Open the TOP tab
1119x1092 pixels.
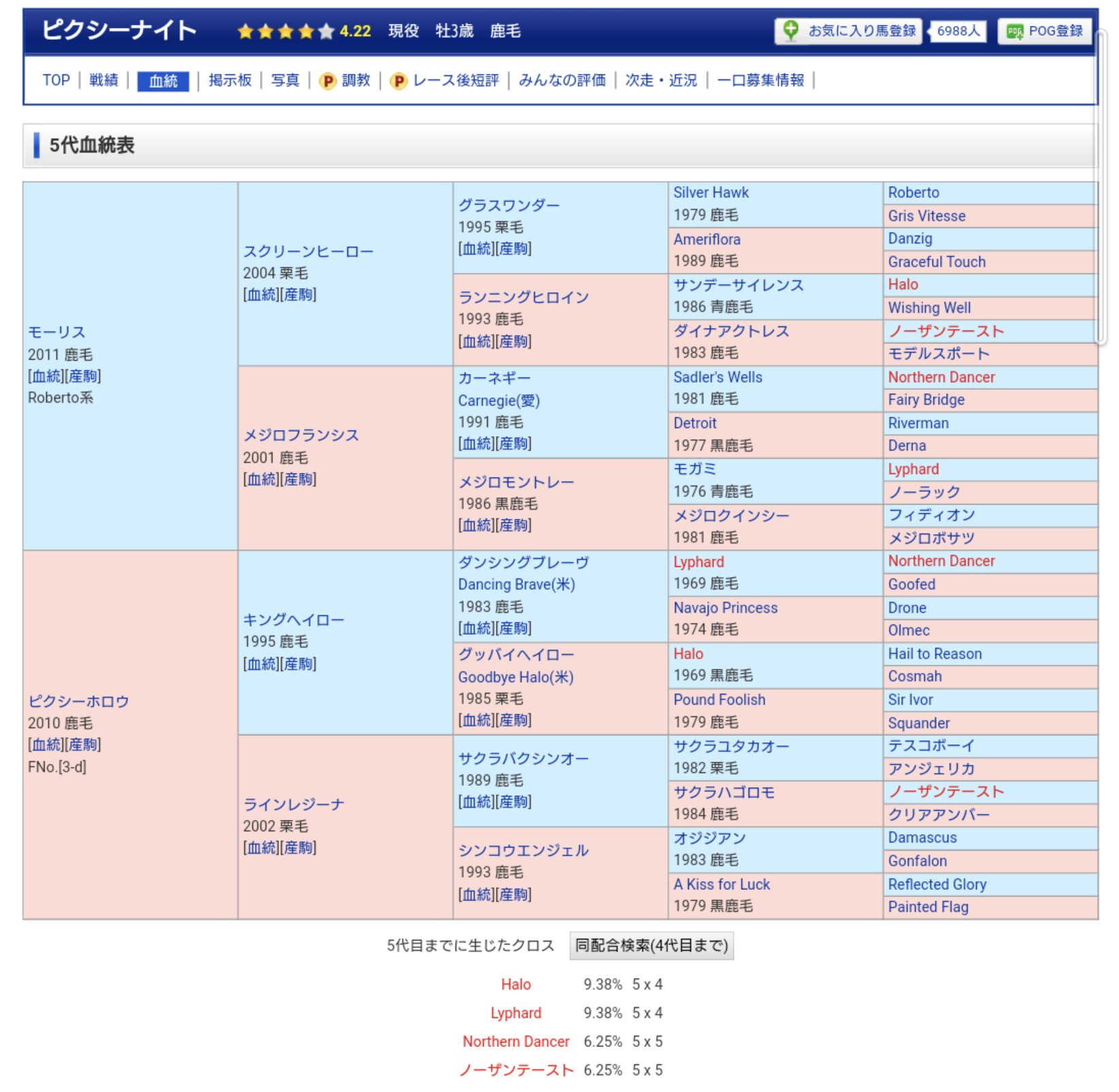(x=56, y=80)
